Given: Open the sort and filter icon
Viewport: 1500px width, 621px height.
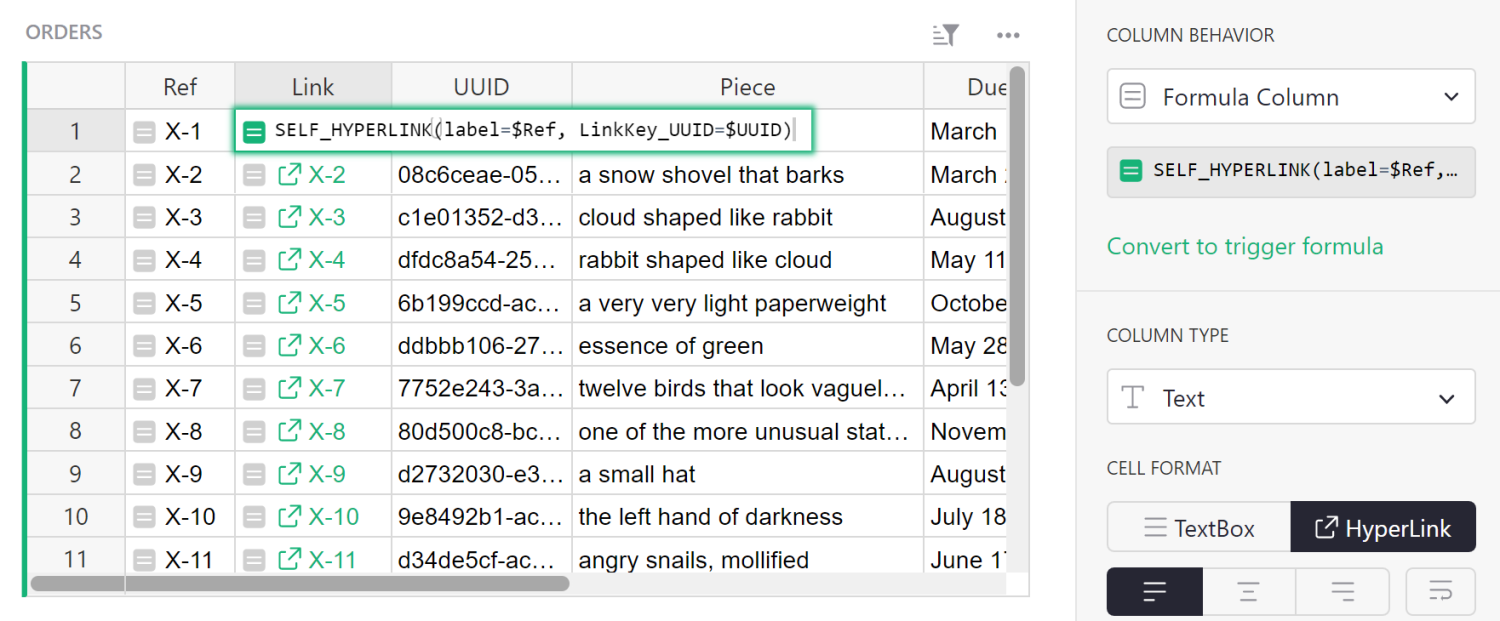Looking at the screenshot, I should click(x=945, y=36).
